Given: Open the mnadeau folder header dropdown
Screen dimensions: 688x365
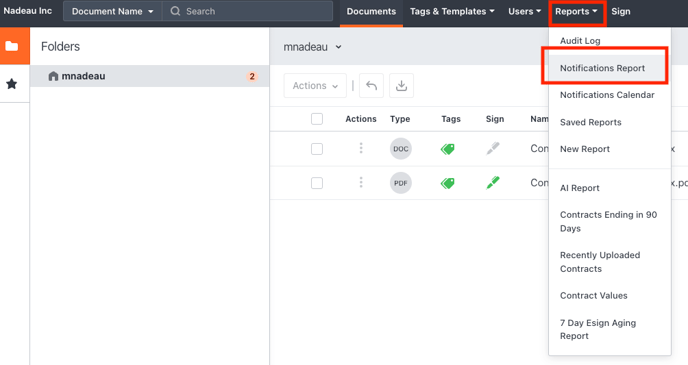Looking at the screenshot, I should tap(312, 47).
